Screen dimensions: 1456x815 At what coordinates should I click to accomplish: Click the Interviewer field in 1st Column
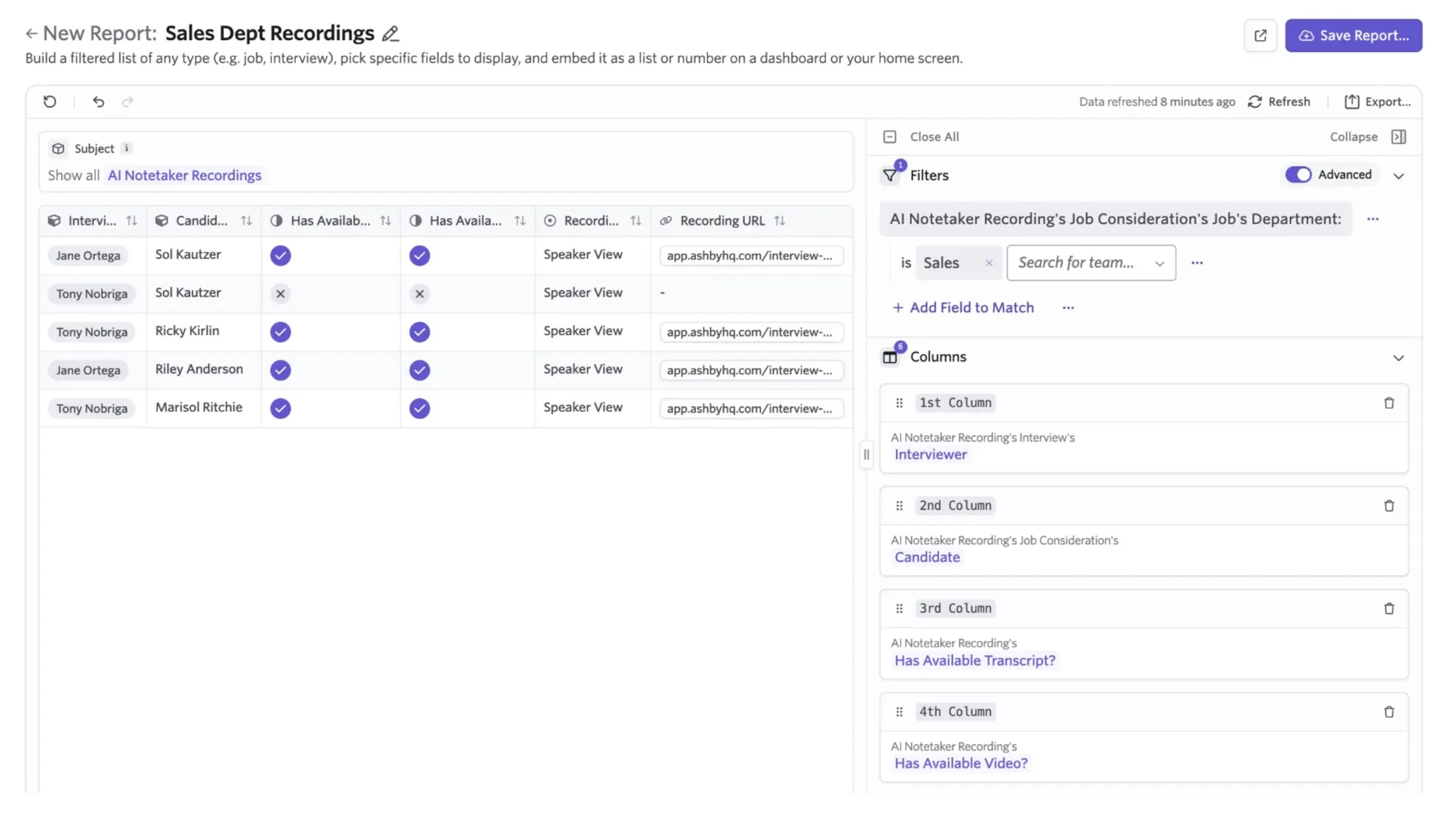click(930, 455)
